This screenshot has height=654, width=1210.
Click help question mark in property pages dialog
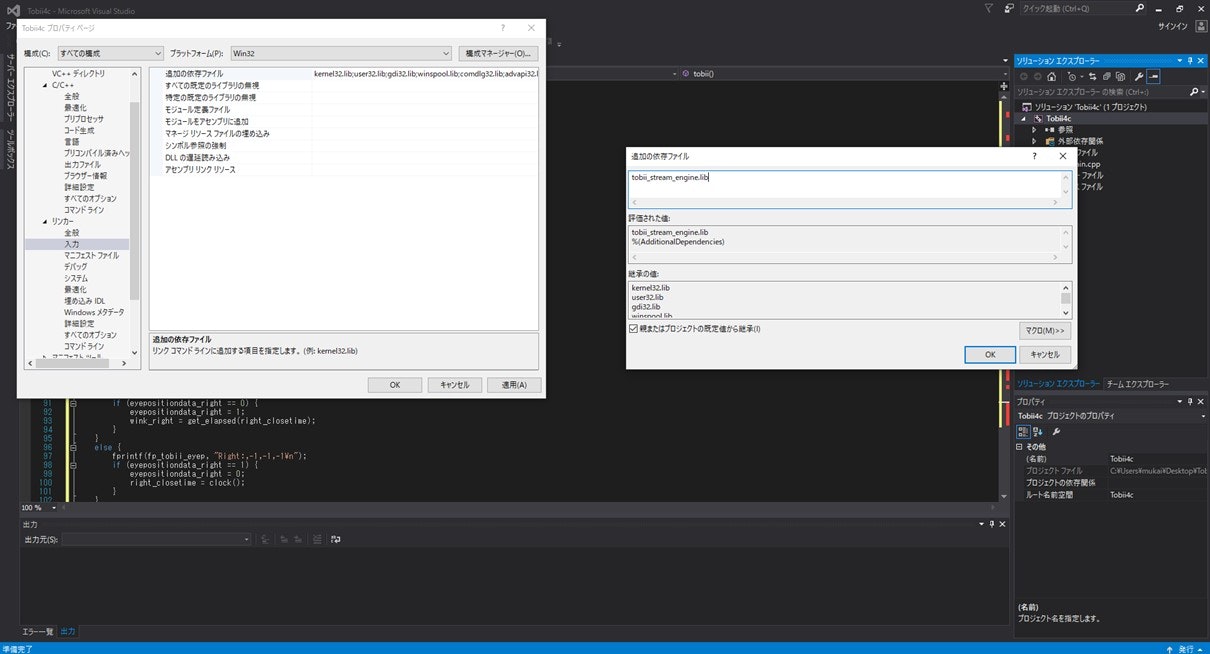click(502, 29)
